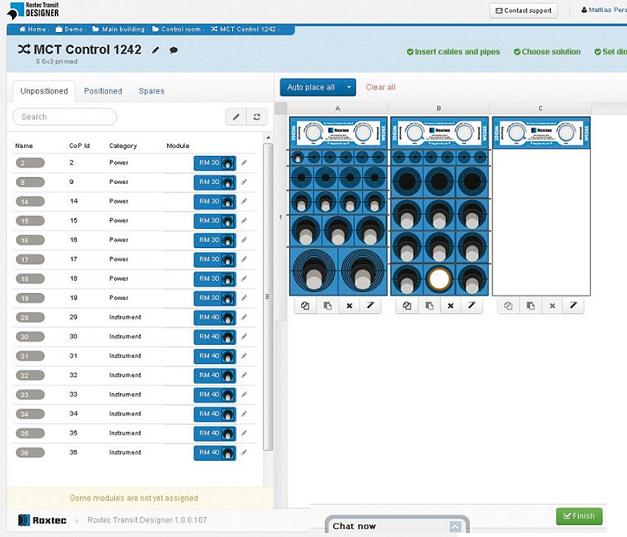Switch to the Spares tab
Screen dimensions: 627x537
click(151, 91)
